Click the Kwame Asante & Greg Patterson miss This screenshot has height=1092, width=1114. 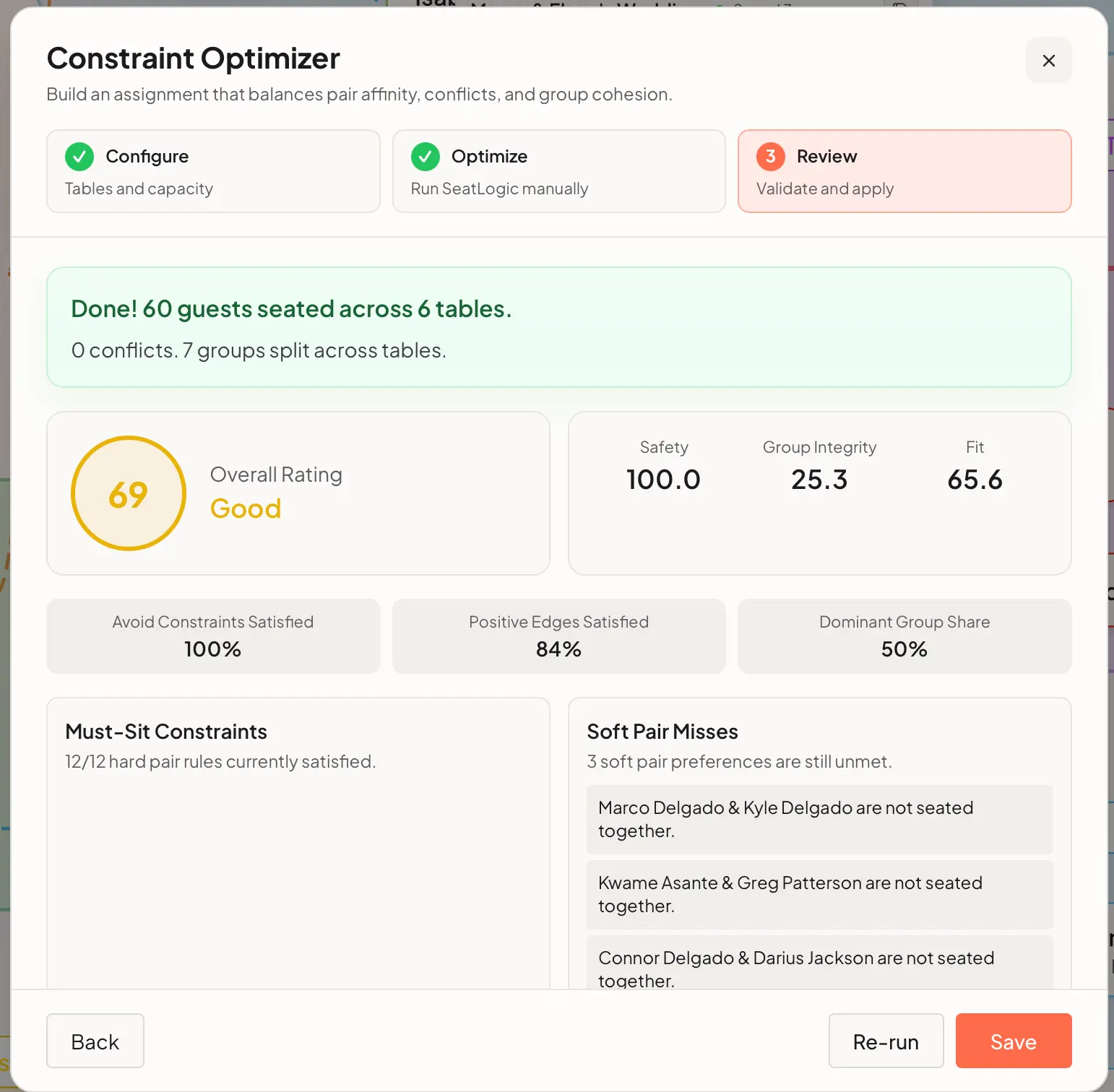[819, 895]
